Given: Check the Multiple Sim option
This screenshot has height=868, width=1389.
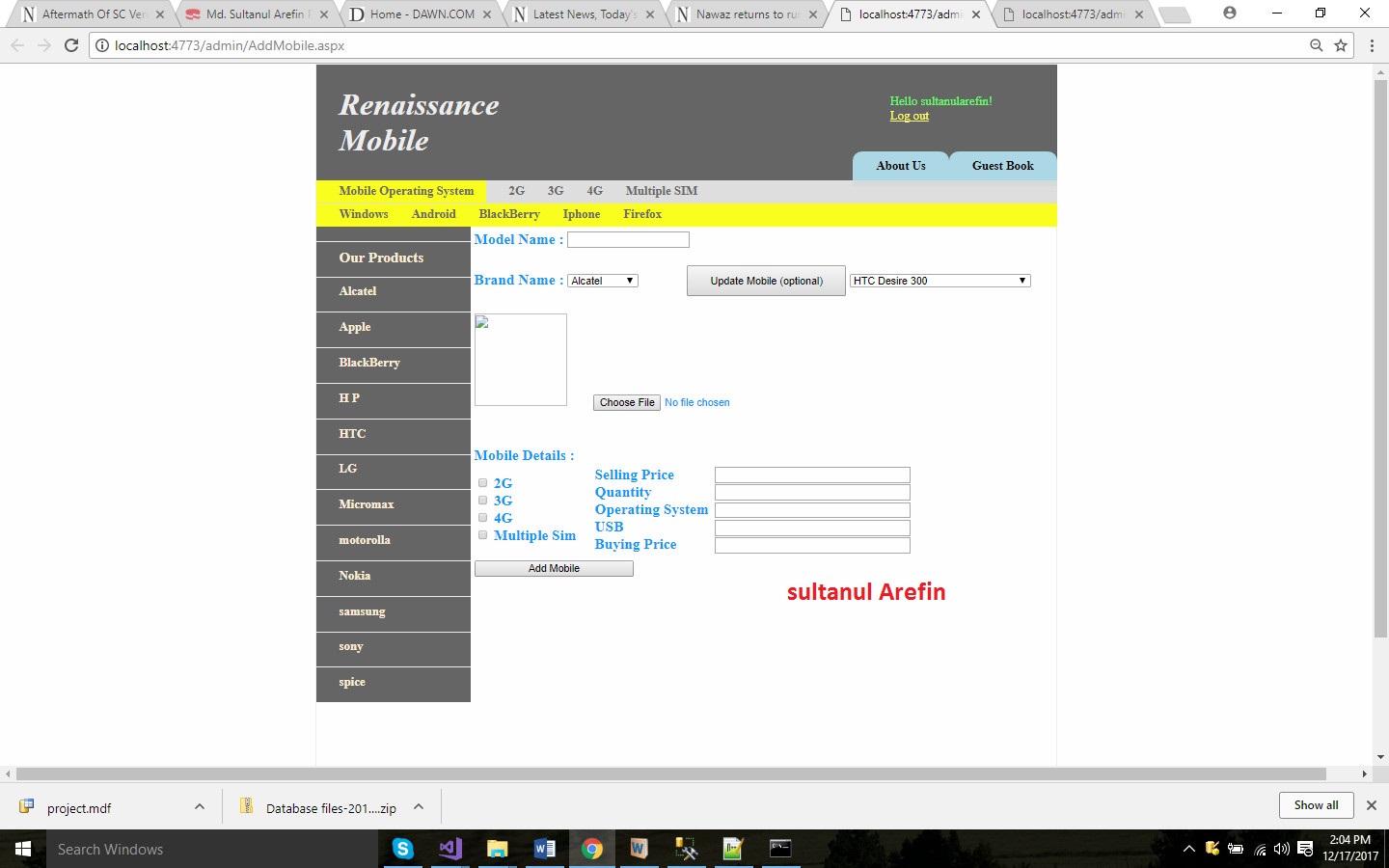Looking at the screenshot, I should 483,535.
